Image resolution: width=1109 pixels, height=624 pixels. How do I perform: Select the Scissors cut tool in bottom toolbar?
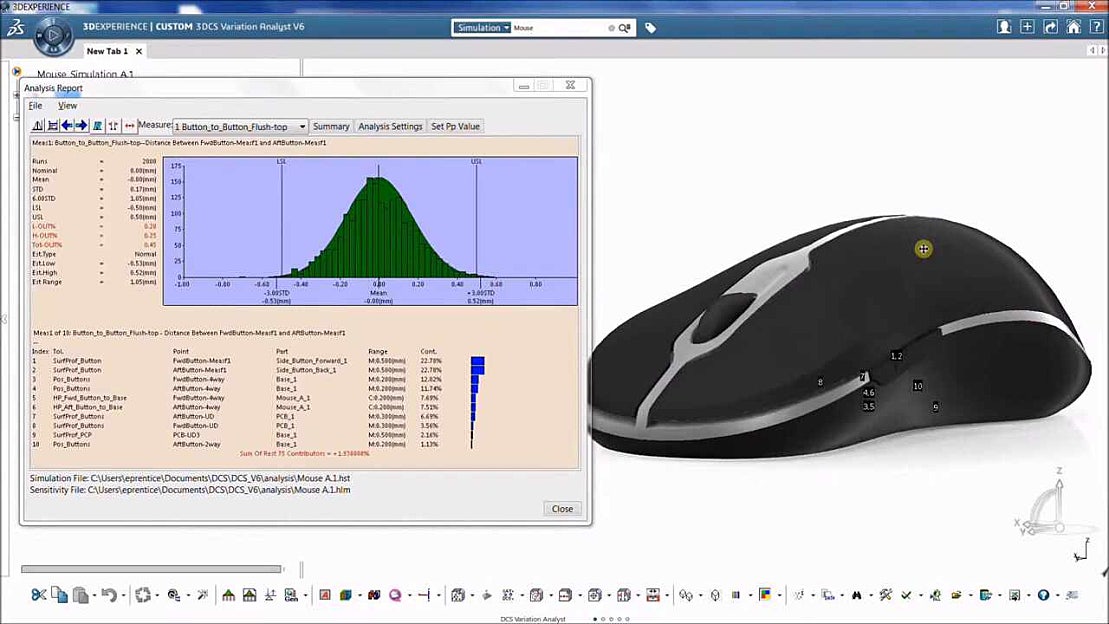click(40, 594)
